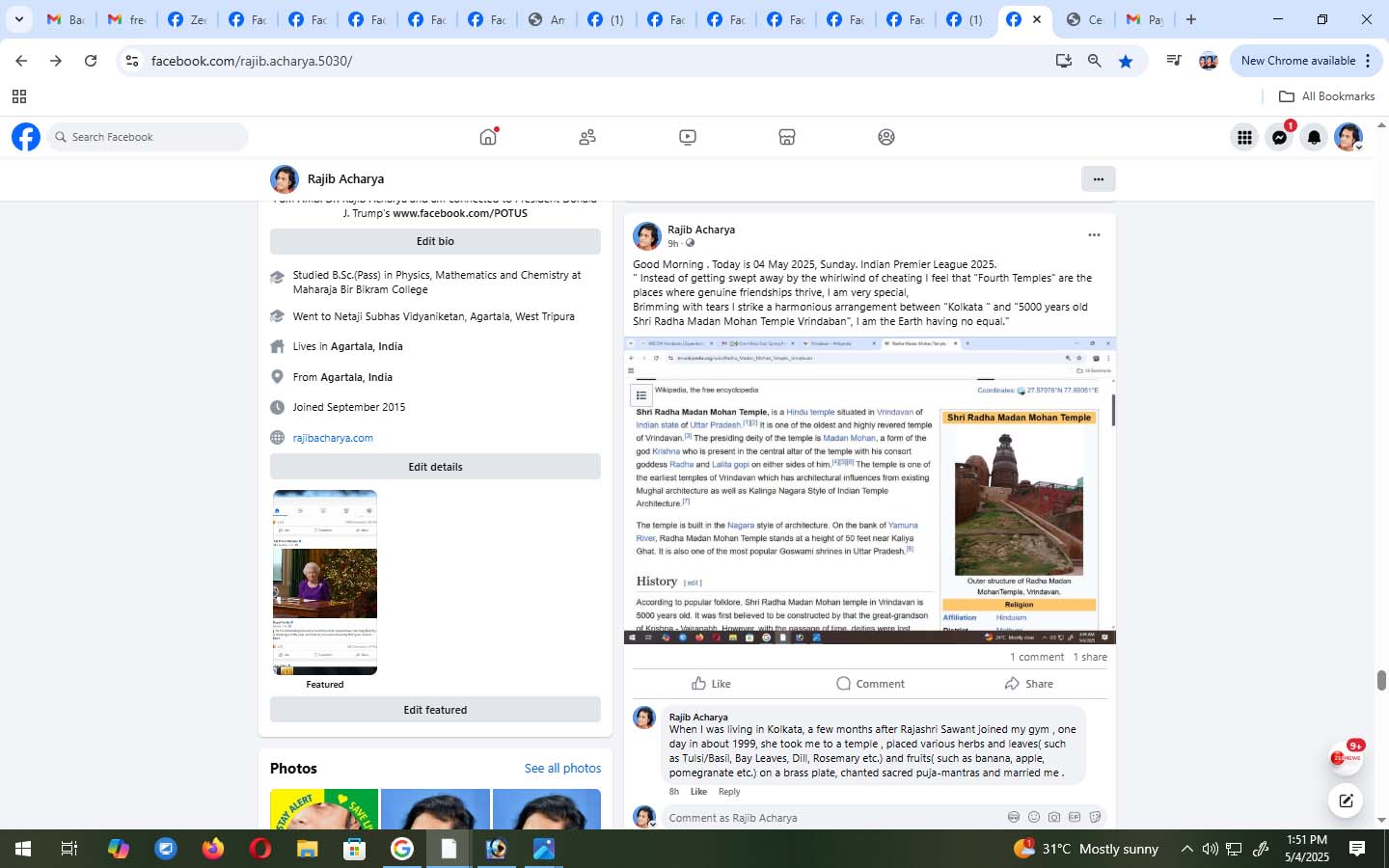The height and width of the screenshot is (868, 1389).
Task: Open Windows Start menu
Action: tap(22, 849)
